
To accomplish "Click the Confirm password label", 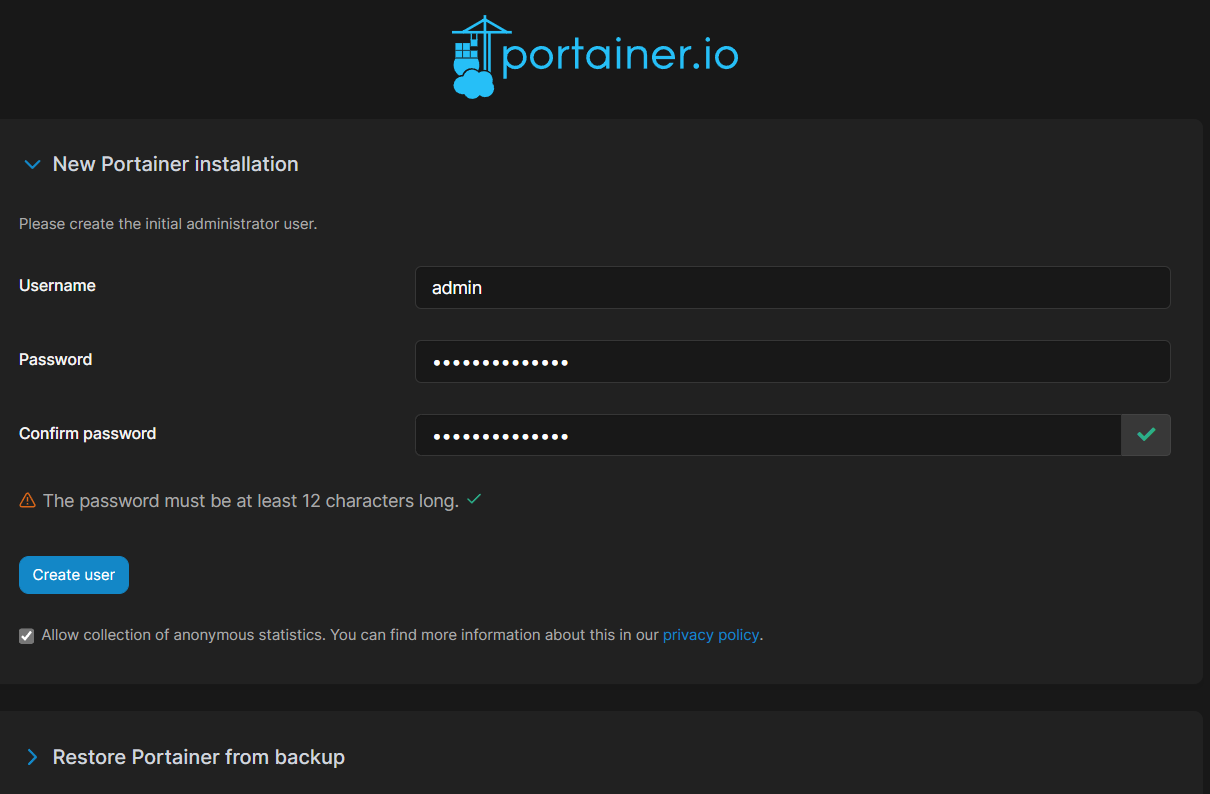I will click(x=87, y=433).
